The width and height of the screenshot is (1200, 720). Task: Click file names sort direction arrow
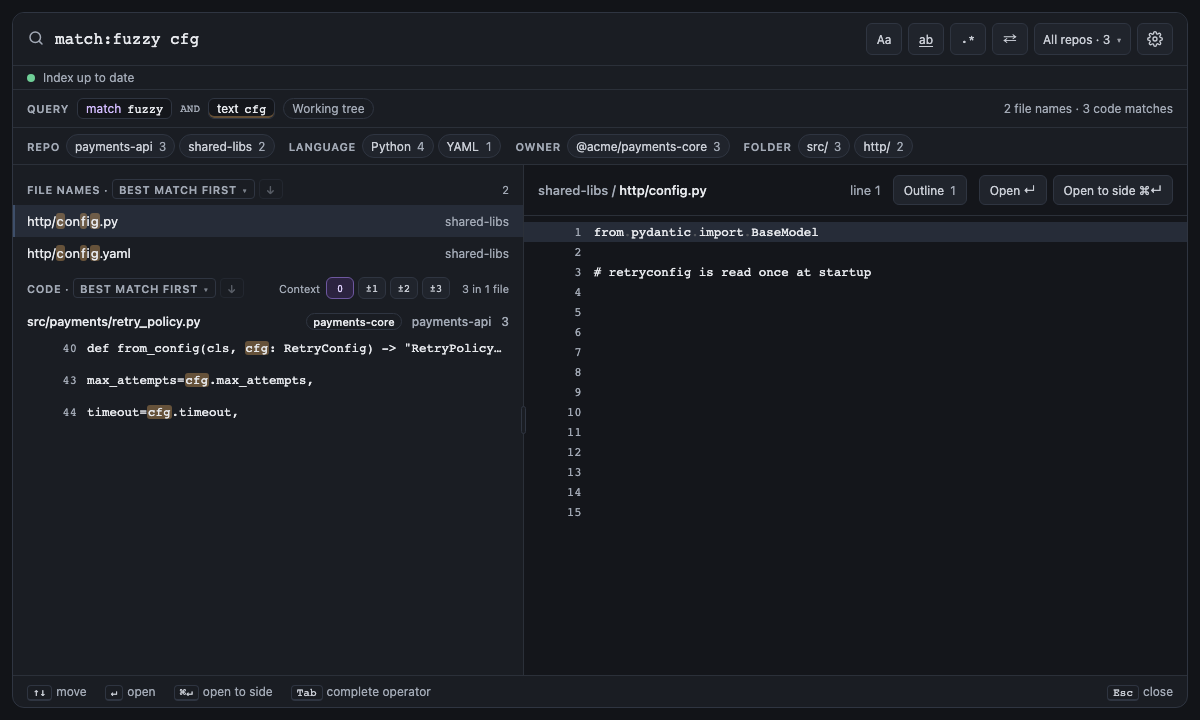tap(270, 190)
